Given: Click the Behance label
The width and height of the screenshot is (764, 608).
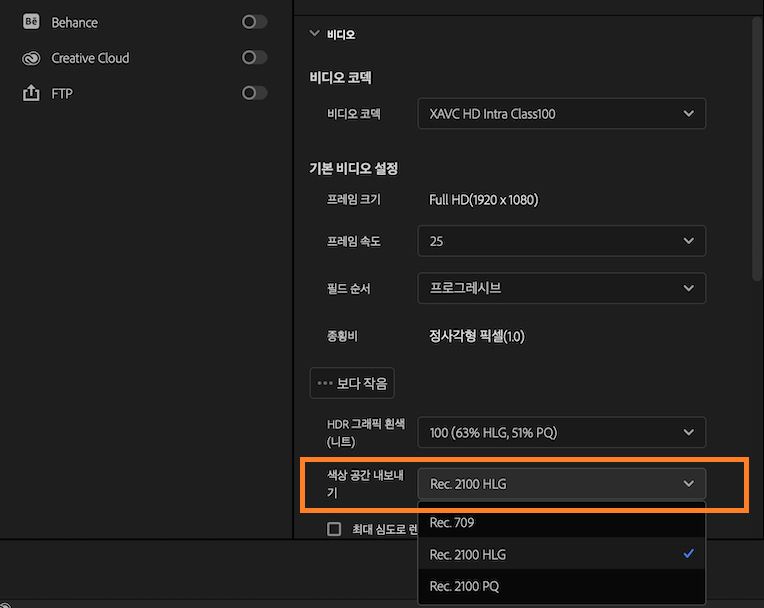Looking at the screenshot, I should (x=75, y=22).
